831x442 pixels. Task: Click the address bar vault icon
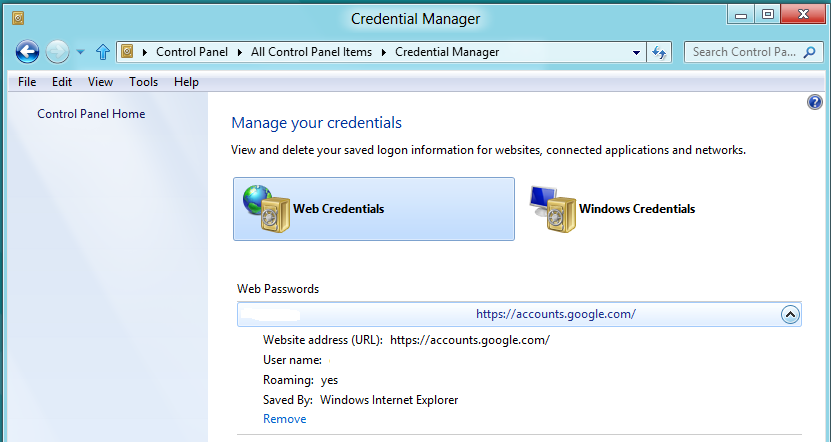tap(127, 51)
